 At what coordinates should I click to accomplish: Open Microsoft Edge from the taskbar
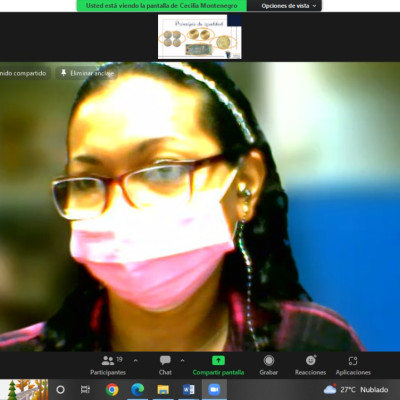[x=137, y=389]
